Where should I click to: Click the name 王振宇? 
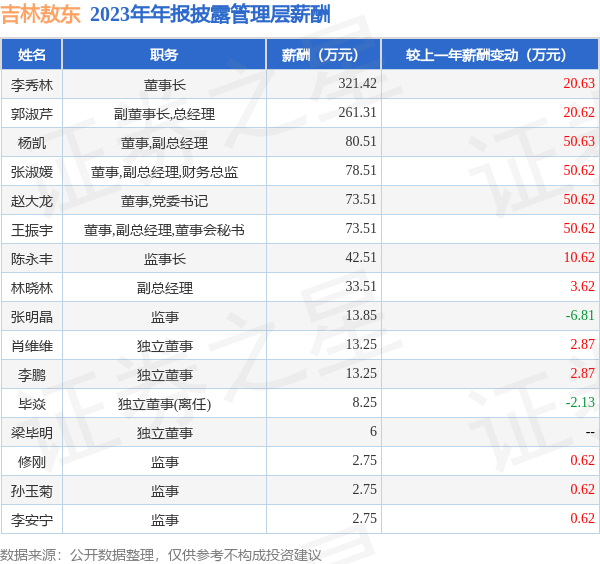pyautogui.click(x=32, y=230)
